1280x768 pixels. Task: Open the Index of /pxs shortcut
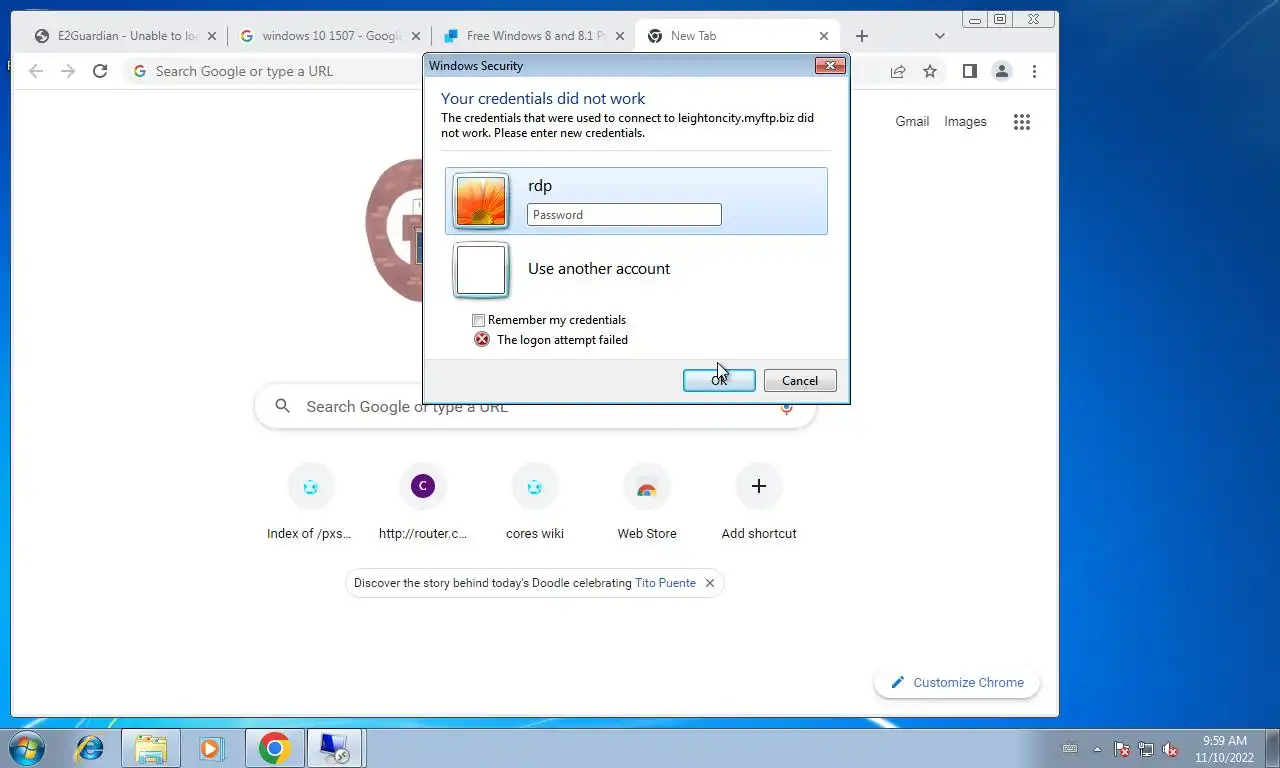pos(310,503)
